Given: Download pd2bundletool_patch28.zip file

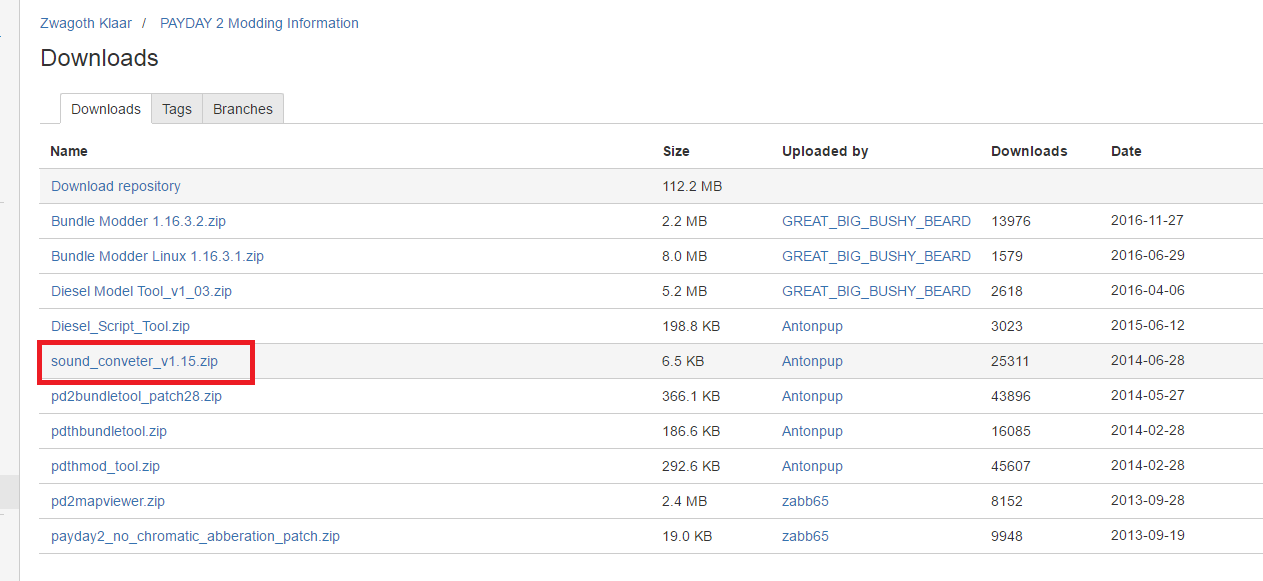Looking at the screenshot, I should pos(136,396).
